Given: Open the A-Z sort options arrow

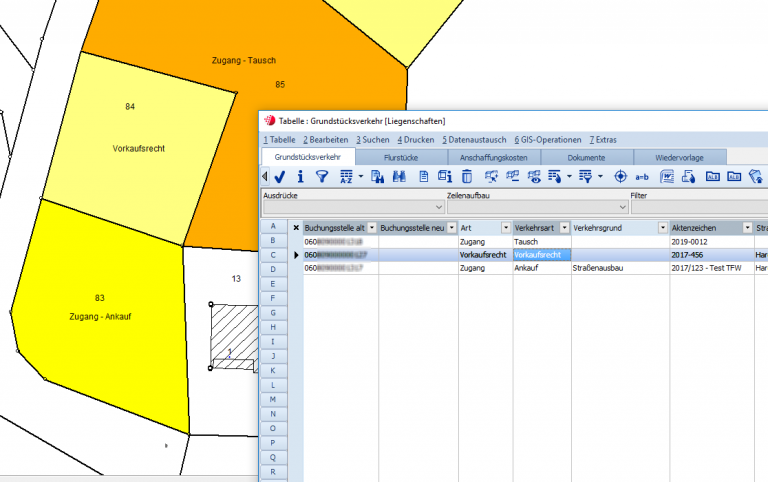Looking at the screenshot, I should tap(360, 177).
